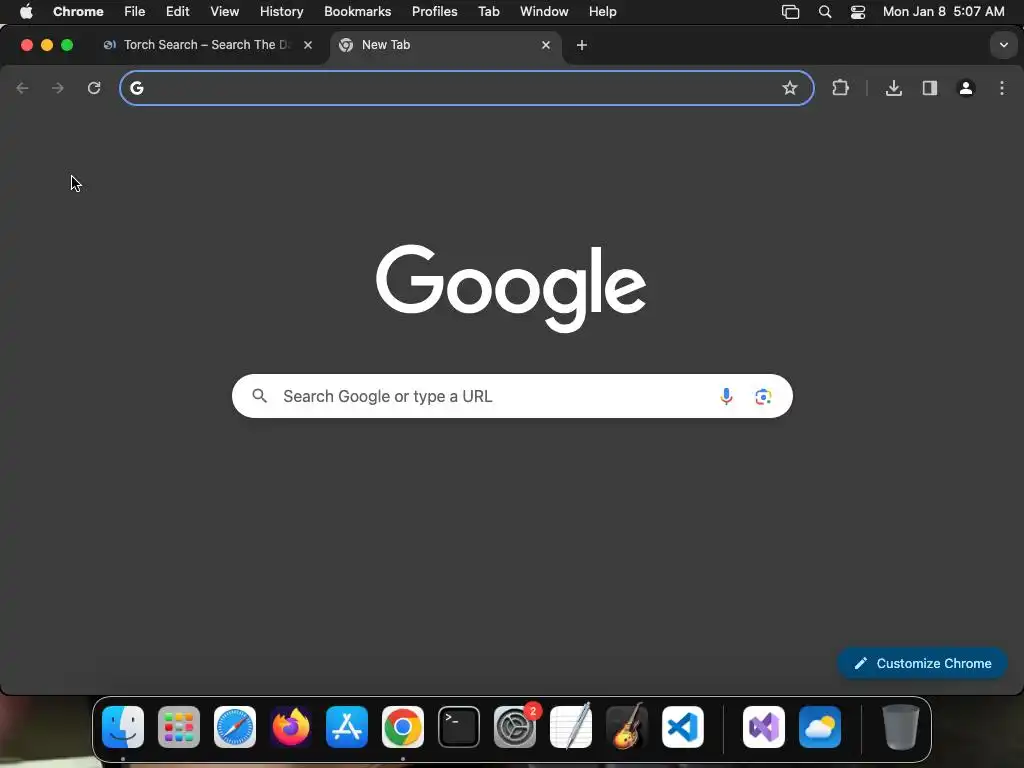Click inside the address bar
The width and height of the screenshot is (1024, 768).
pos(466,88)
